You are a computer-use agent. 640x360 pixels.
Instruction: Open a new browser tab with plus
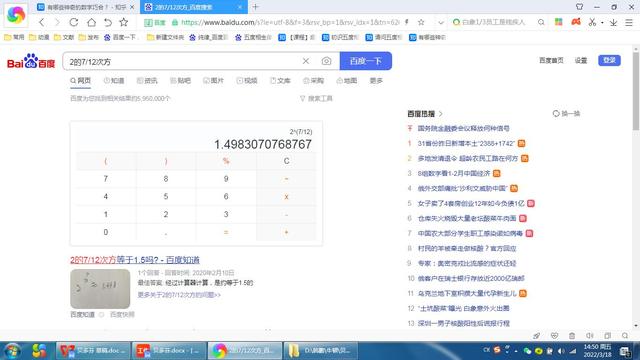[256, 7]
